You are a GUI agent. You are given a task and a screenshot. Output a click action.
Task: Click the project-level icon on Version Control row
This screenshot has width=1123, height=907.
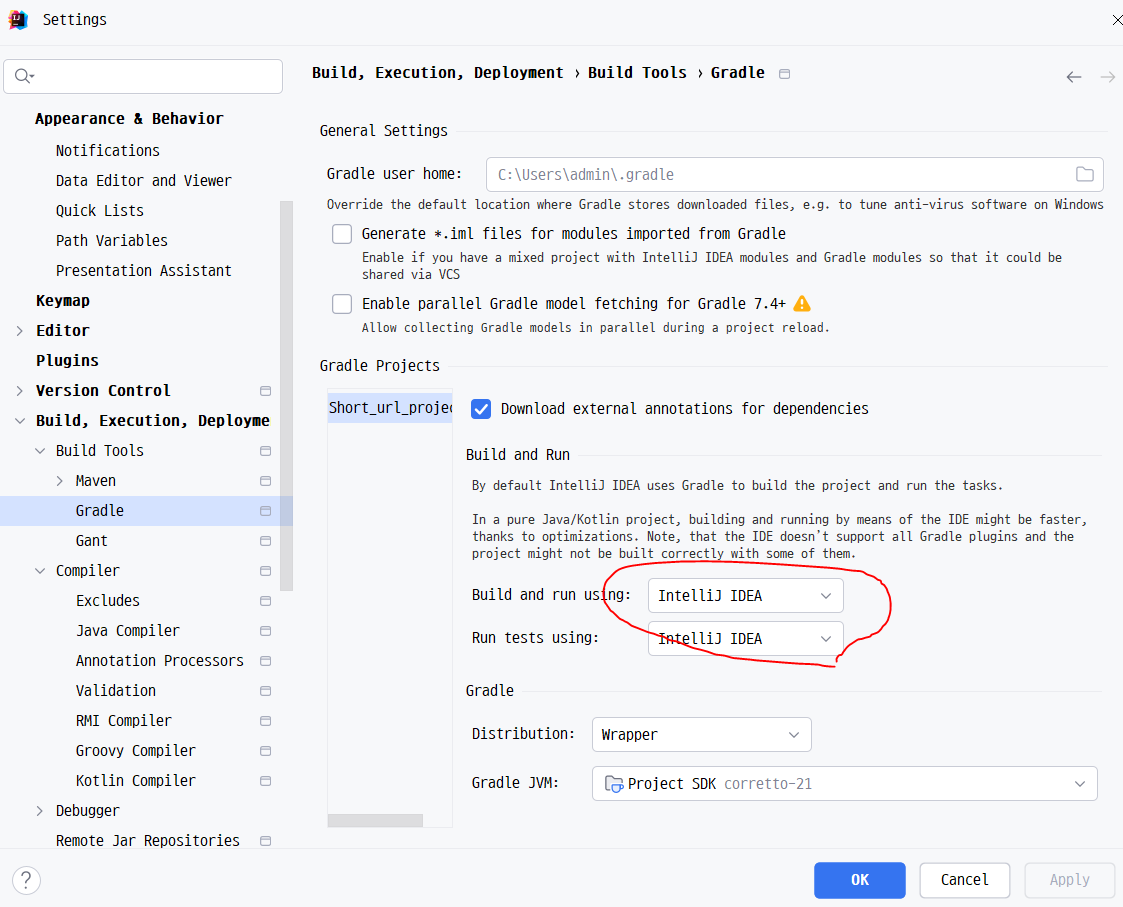(265, 391)
